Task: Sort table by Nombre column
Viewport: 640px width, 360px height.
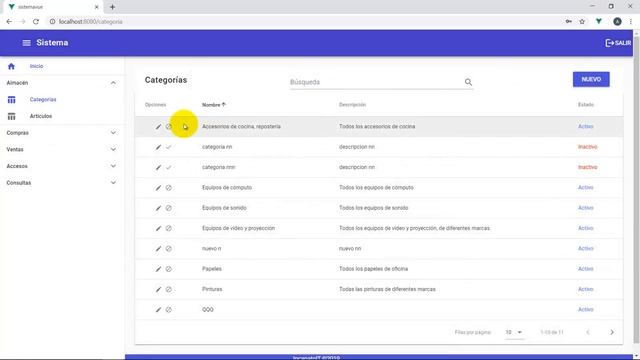Action: tap(213, 105)
